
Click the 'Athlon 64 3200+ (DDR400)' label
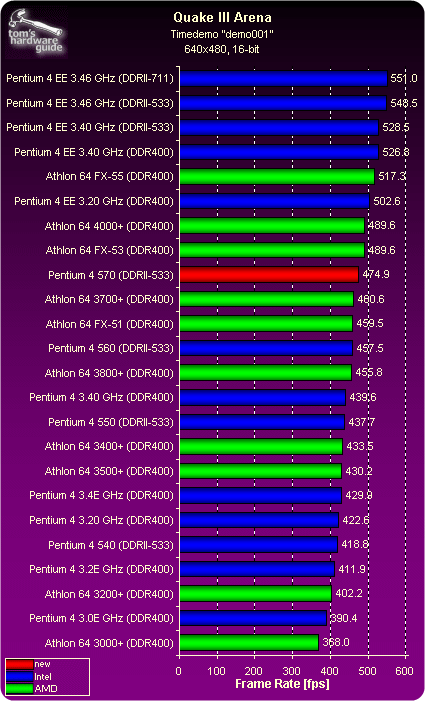click(x=109, y=594)
